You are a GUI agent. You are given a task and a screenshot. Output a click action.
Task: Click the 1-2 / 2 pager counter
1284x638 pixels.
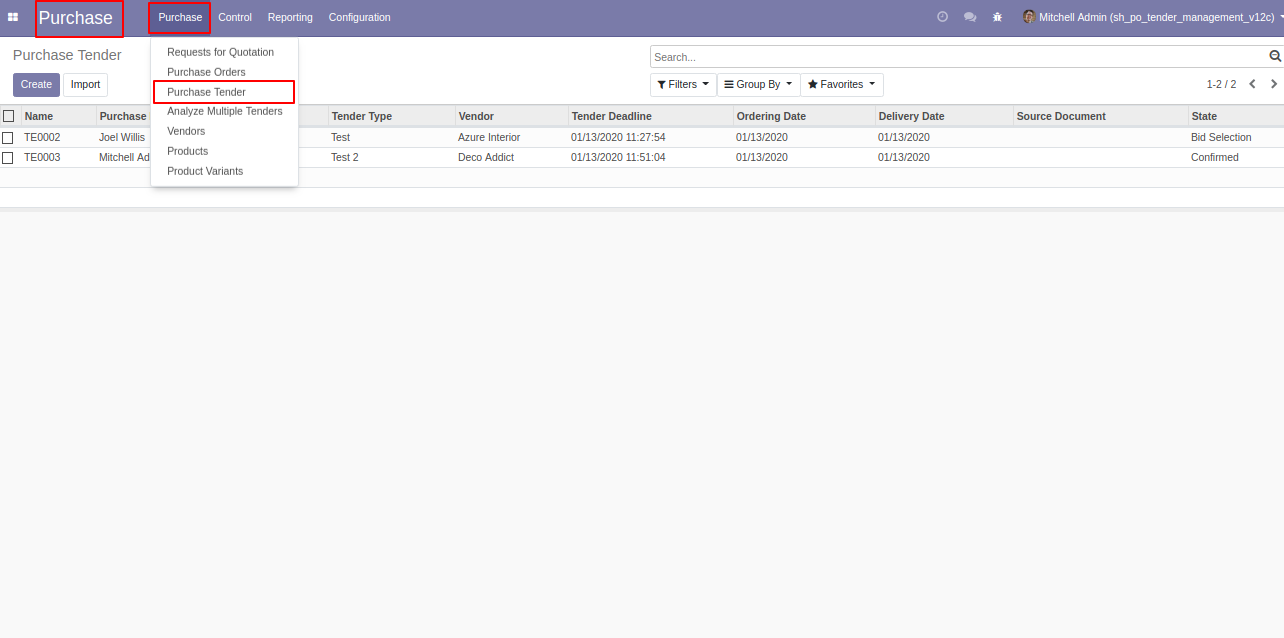tap(1221, 85)
